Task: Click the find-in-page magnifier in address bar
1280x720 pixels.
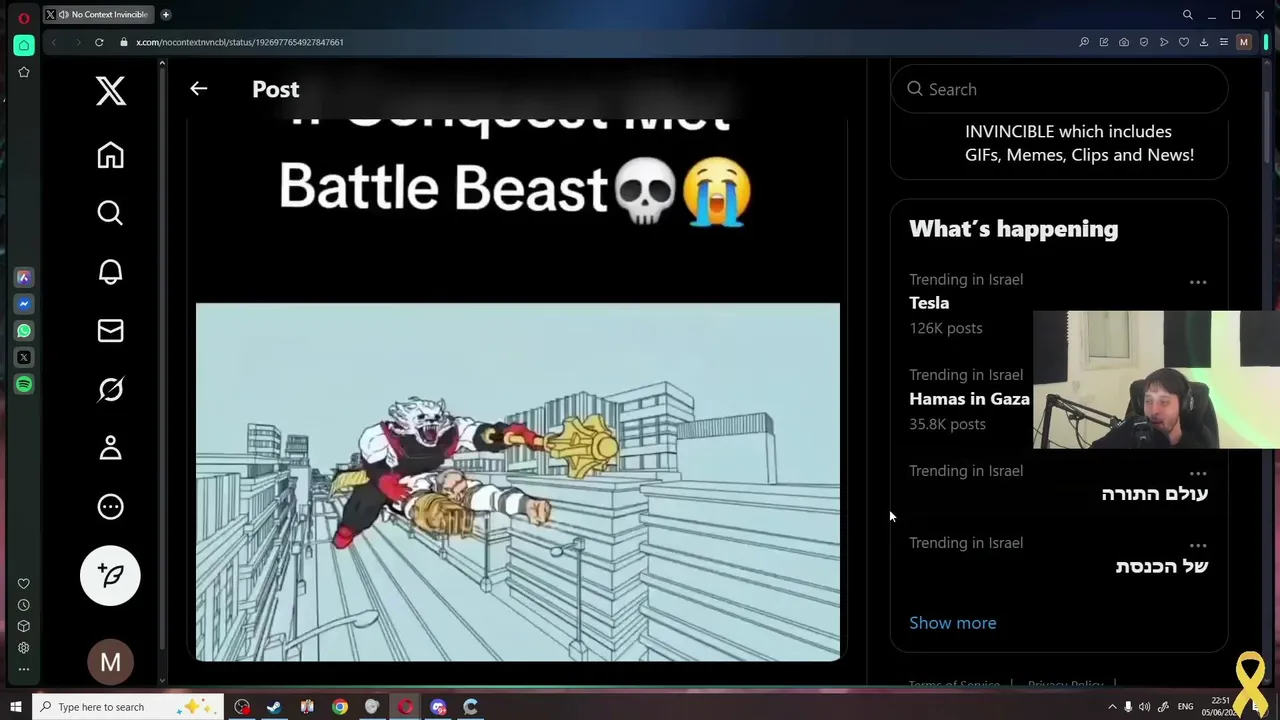Action: tap(1084, 42)
